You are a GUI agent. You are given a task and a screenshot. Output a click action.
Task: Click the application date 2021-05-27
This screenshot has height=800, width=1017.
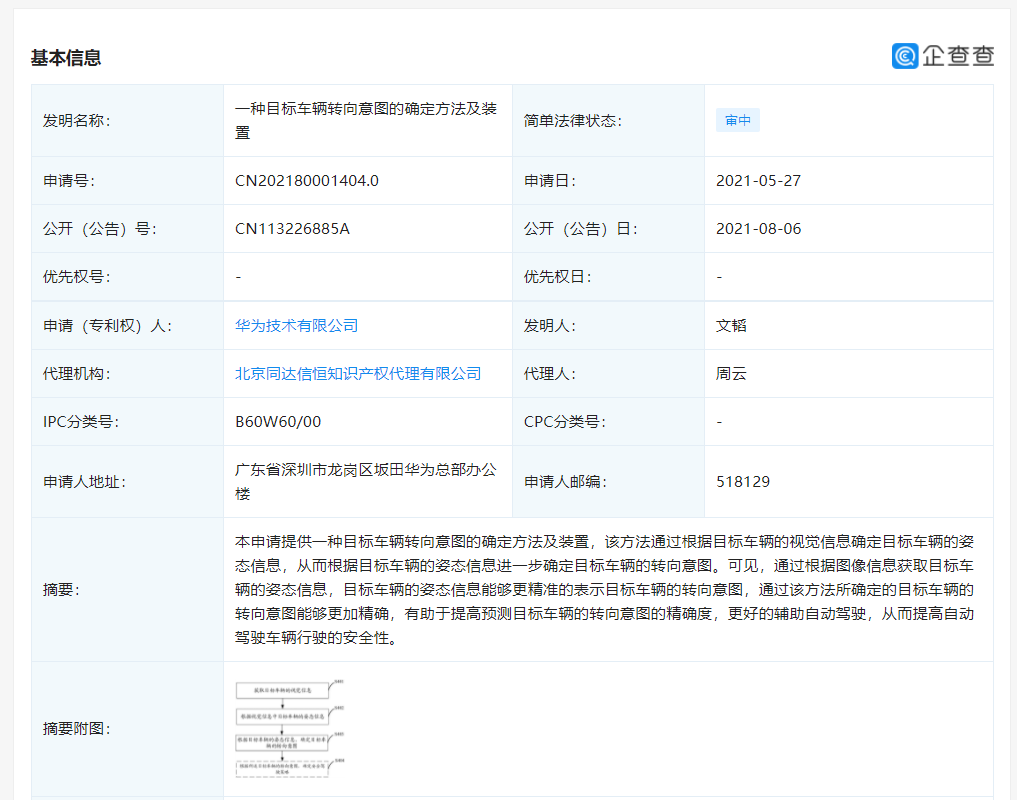click(760, 180)
